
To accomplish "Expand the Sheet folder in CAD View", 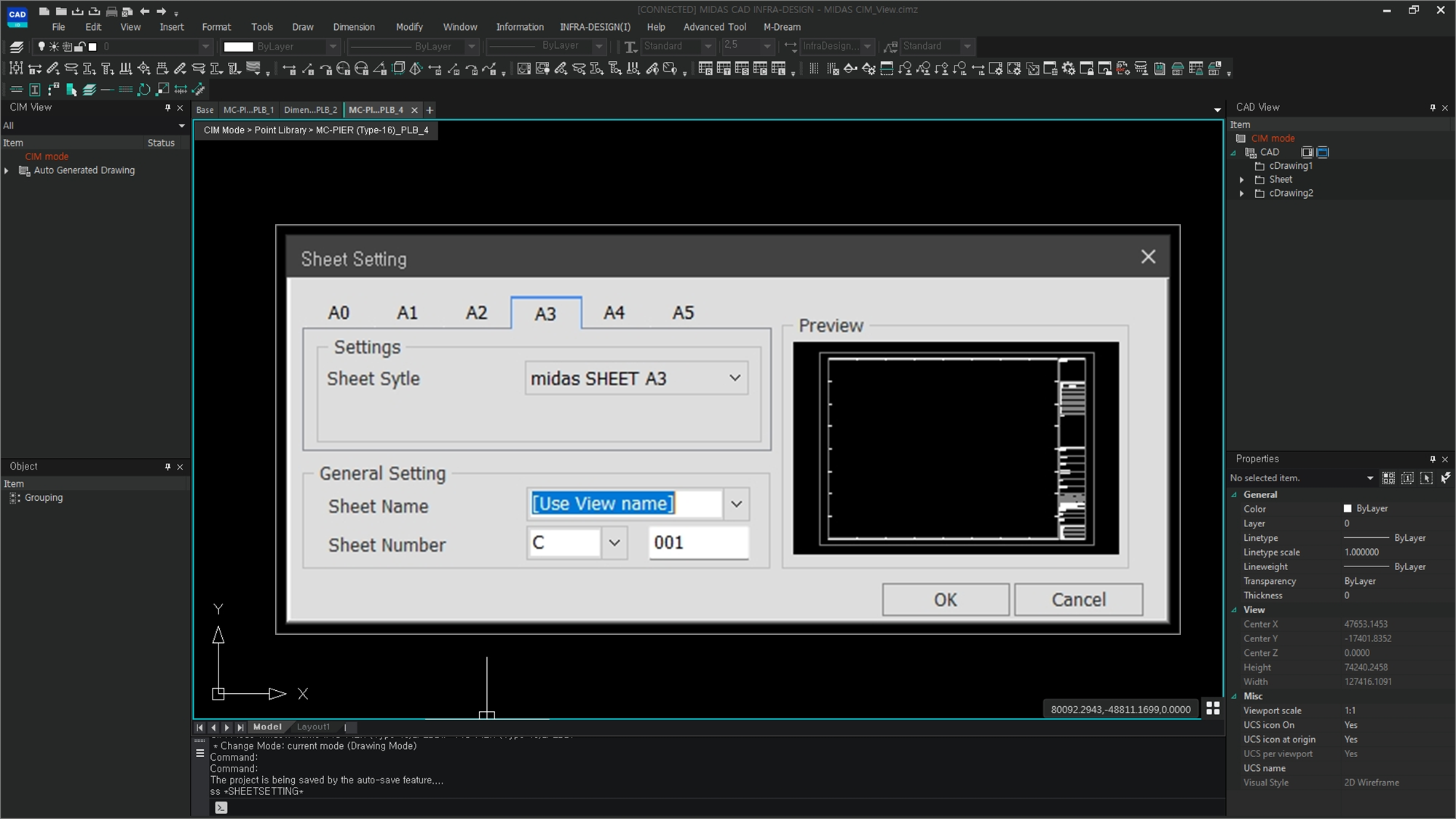I will click(x=1242, y=180).
